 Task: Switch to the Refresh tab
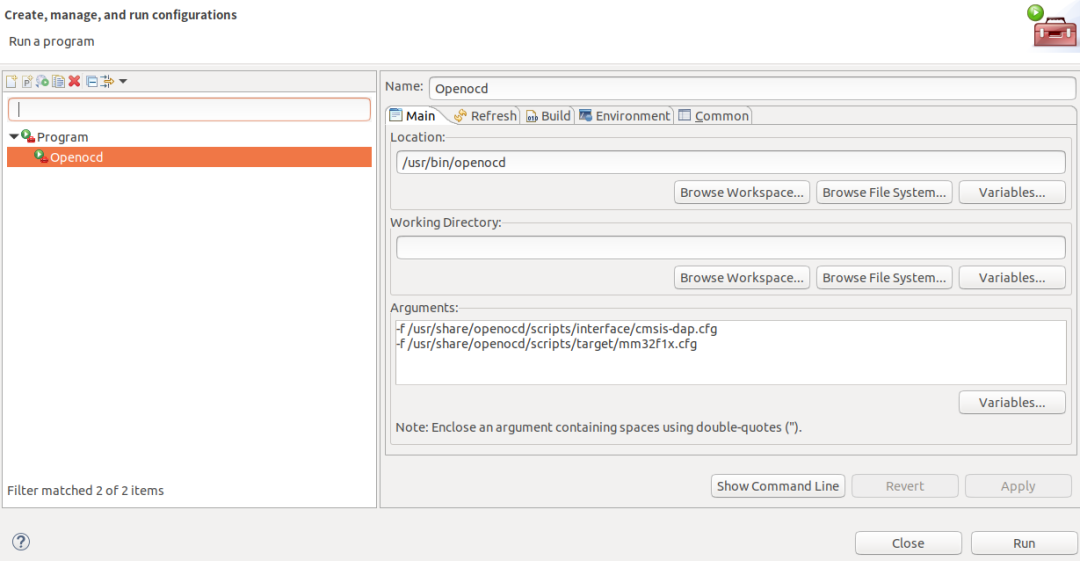click(x=486, y=116)
